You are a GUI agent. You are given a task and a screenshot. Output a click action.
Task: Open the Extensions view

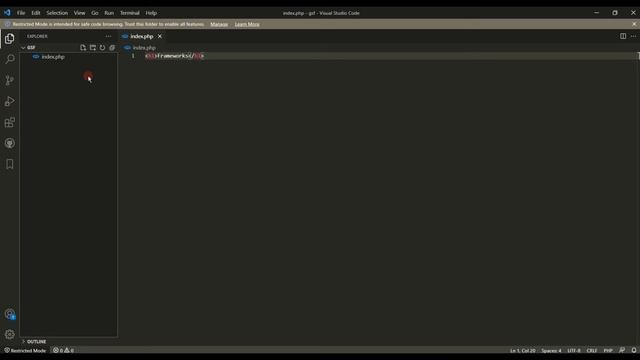point(9,122)
